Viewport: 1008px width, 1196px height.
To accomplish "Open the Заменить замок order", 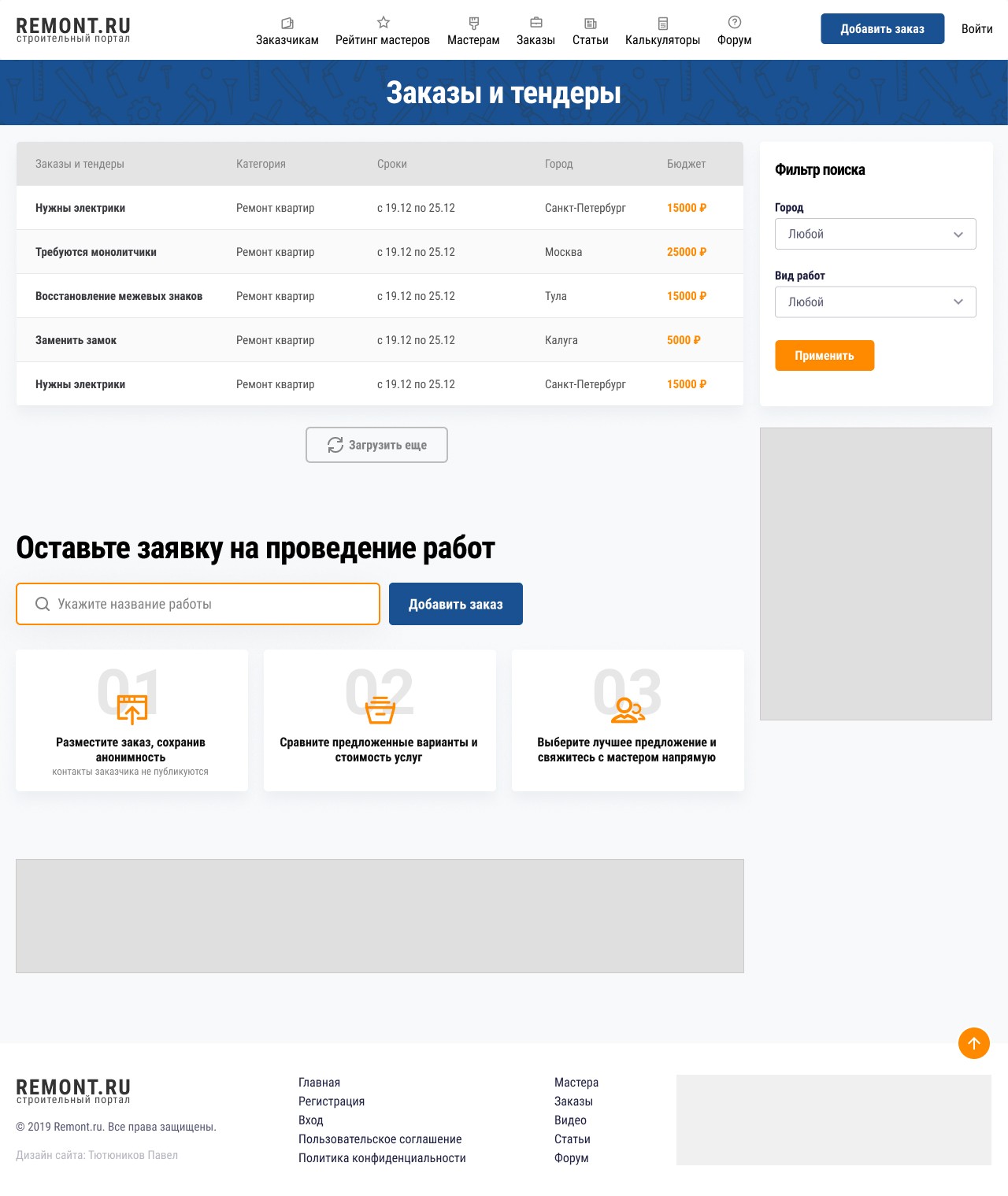I will [380, 340].
